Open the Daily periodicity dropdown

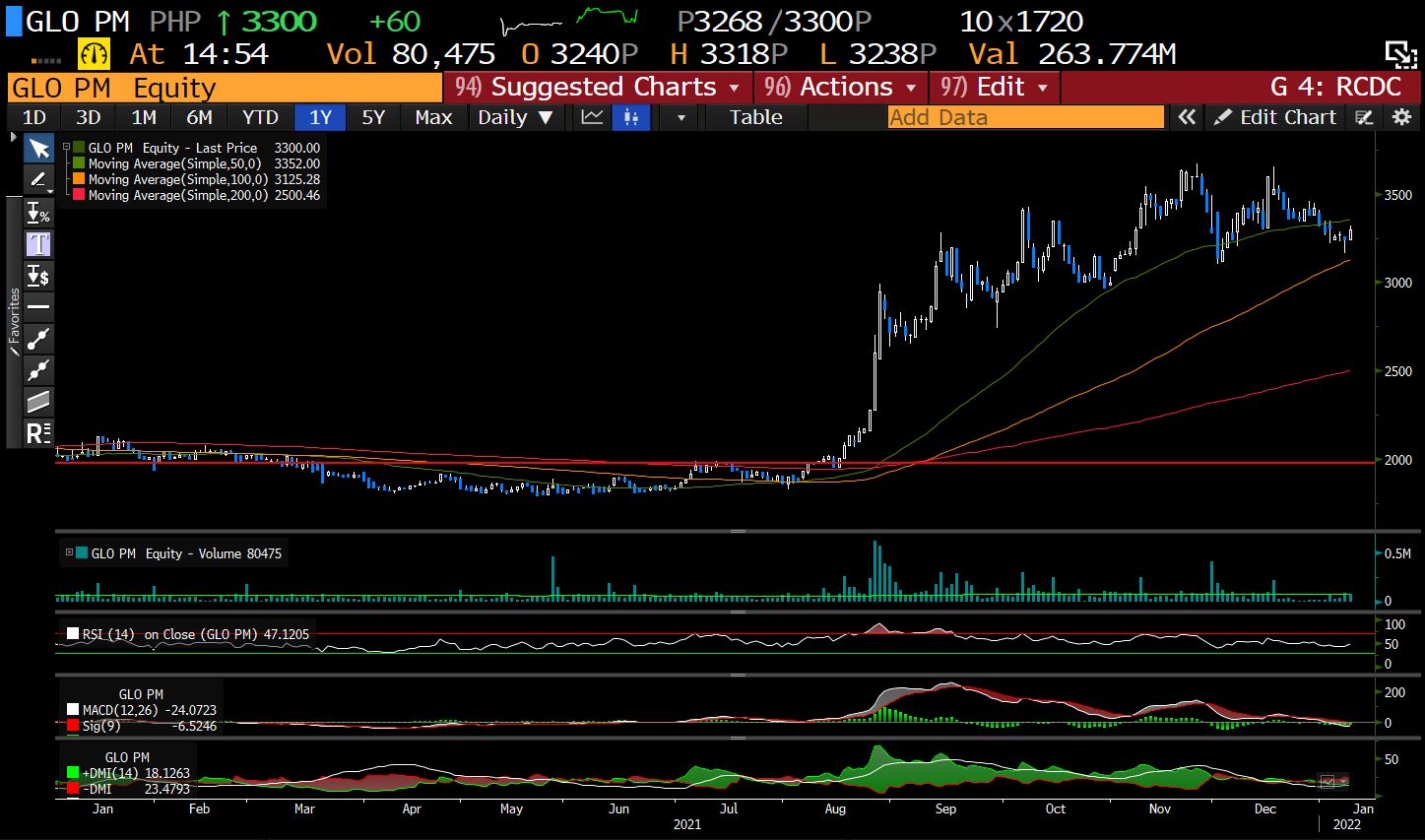(x=515, y=117)
